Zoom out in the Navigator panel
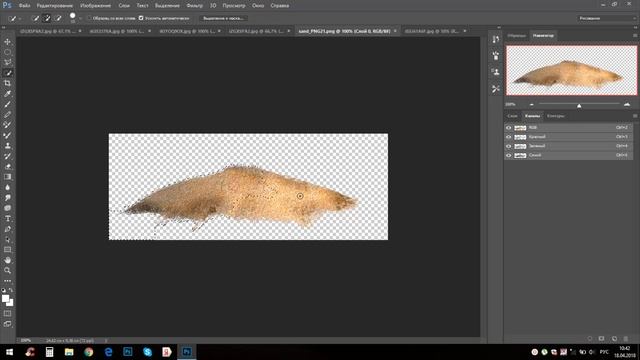The width and height of the screenshot is (640, 360). tap(531, 104)
